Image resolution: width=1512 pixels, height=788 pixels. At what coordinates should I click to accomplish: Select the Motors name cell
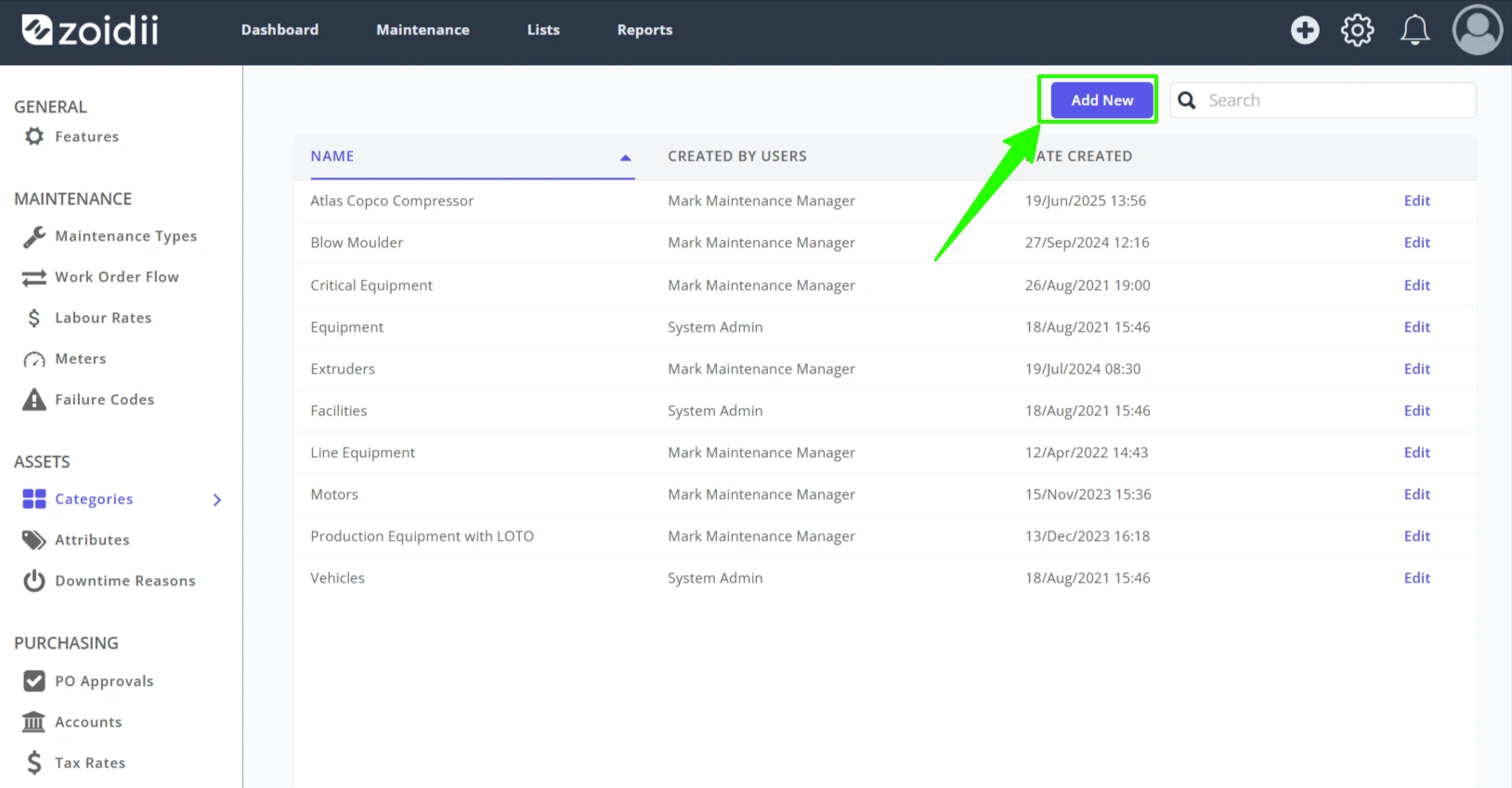[x=334, y=494]
